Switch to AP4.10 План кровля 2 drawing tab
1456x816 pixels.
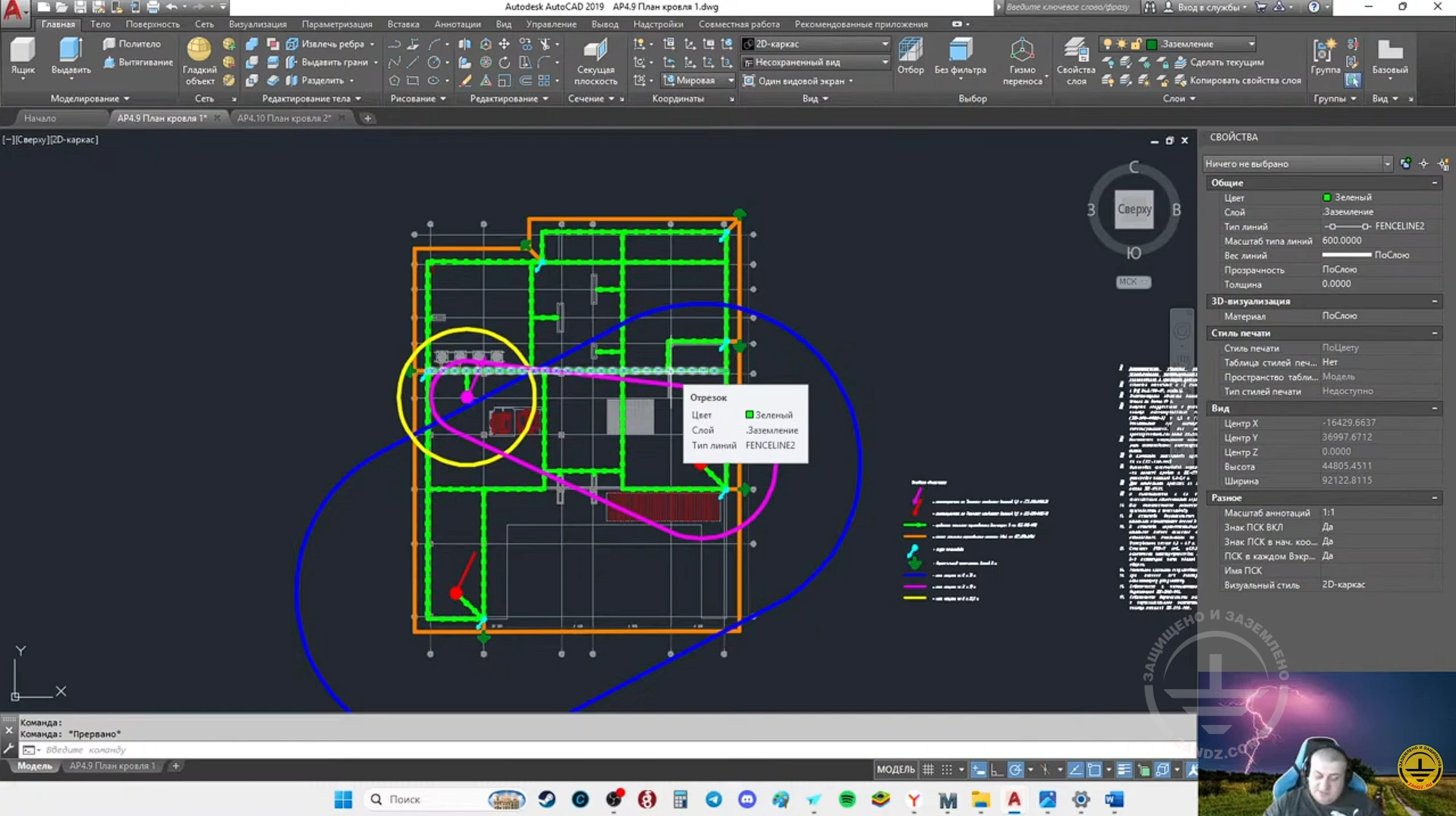285,118
